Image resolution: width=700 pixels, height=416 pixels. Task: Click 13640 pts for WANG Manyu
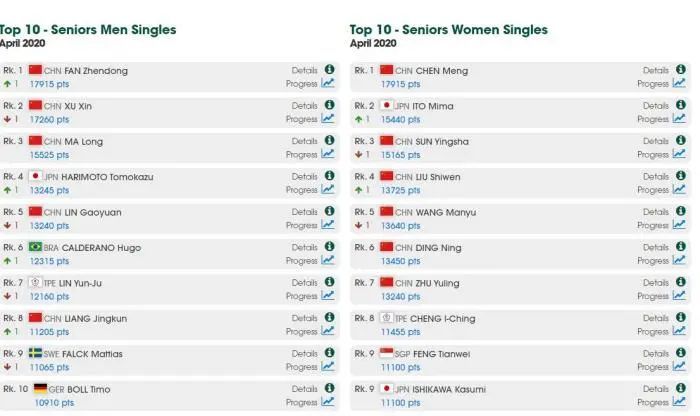point(400,226)
